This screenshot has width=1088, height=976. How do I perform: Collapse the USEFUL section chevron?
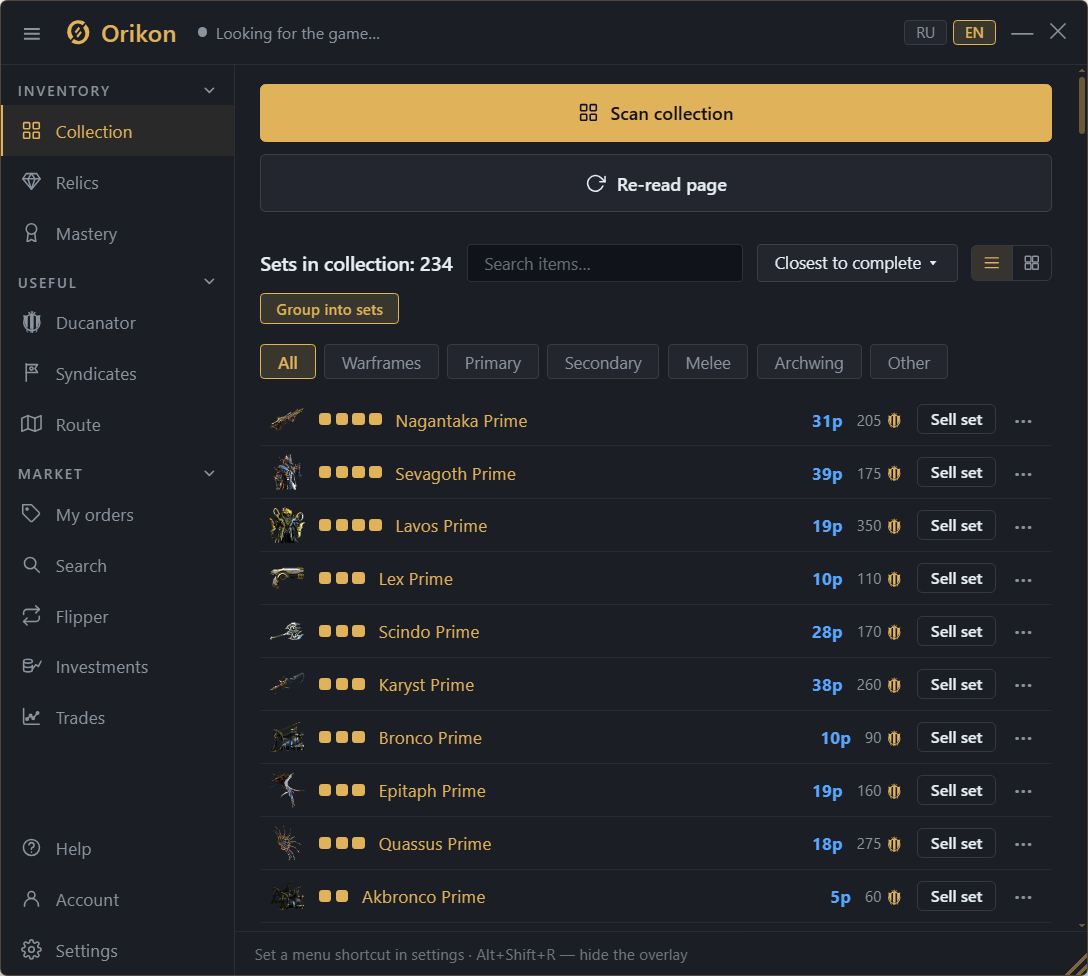point(210,282)
